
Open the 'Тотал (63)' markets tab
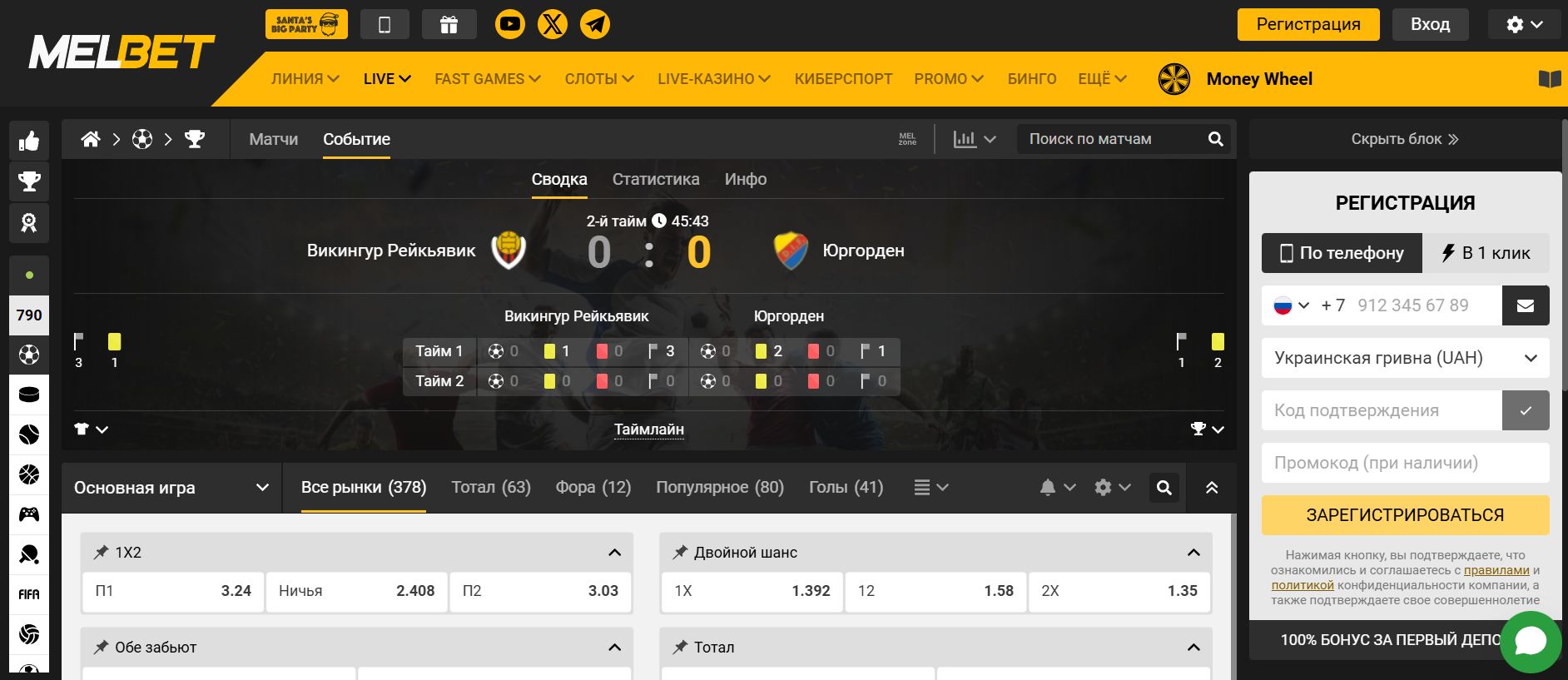pos(491,487)
